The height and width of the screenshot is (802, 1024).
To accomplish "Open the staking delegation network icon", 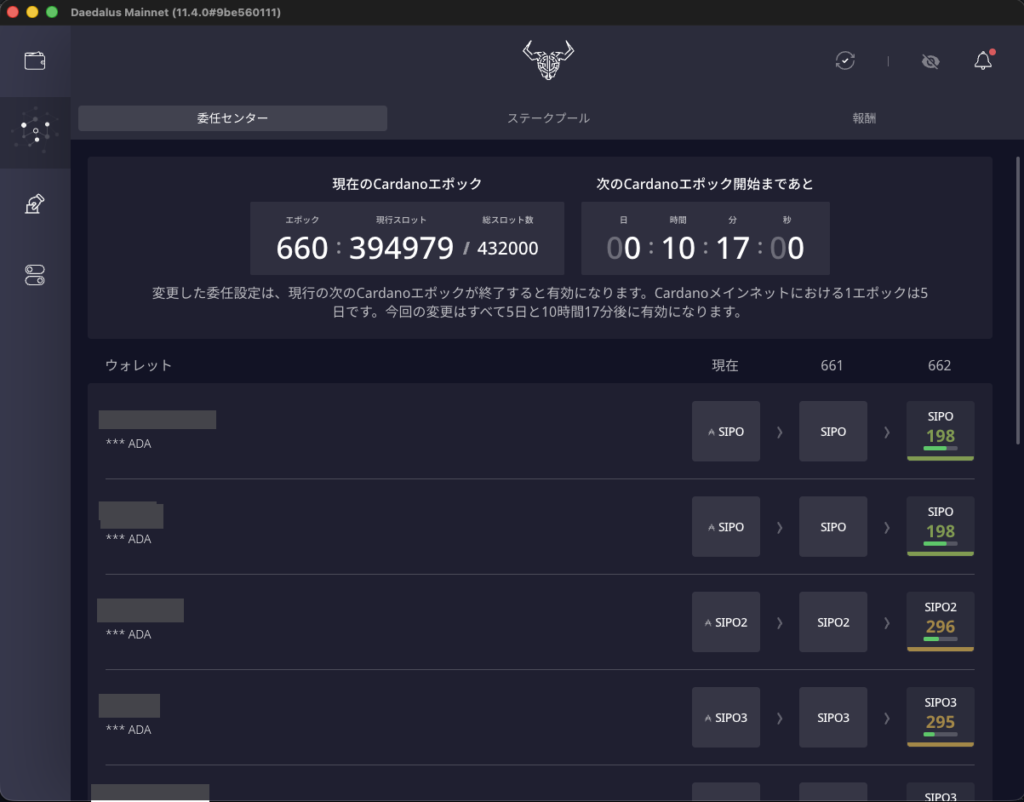I will [x=35, y=131].
